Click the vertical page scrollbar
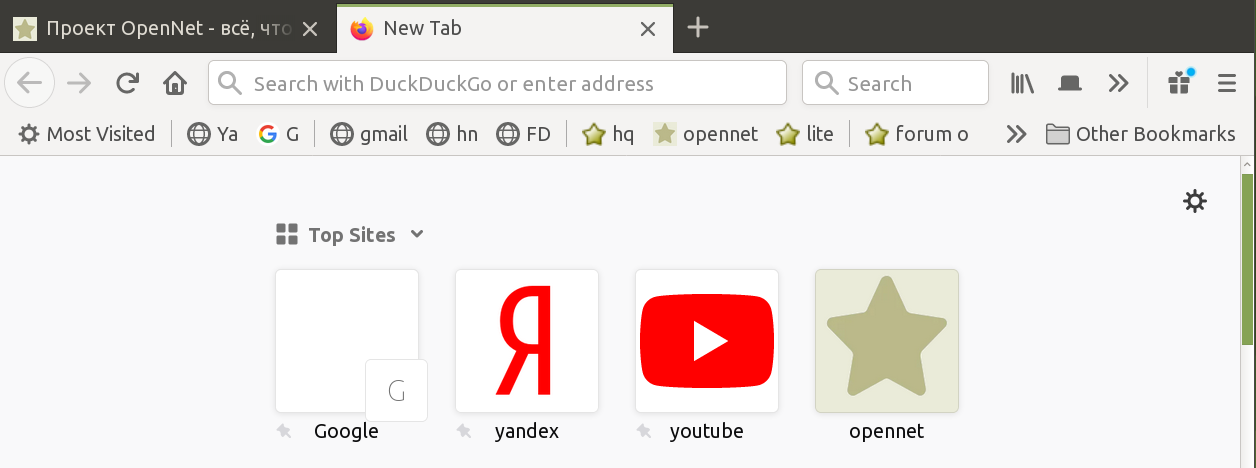1256x468 pixels. click(x=1247, y=260)
